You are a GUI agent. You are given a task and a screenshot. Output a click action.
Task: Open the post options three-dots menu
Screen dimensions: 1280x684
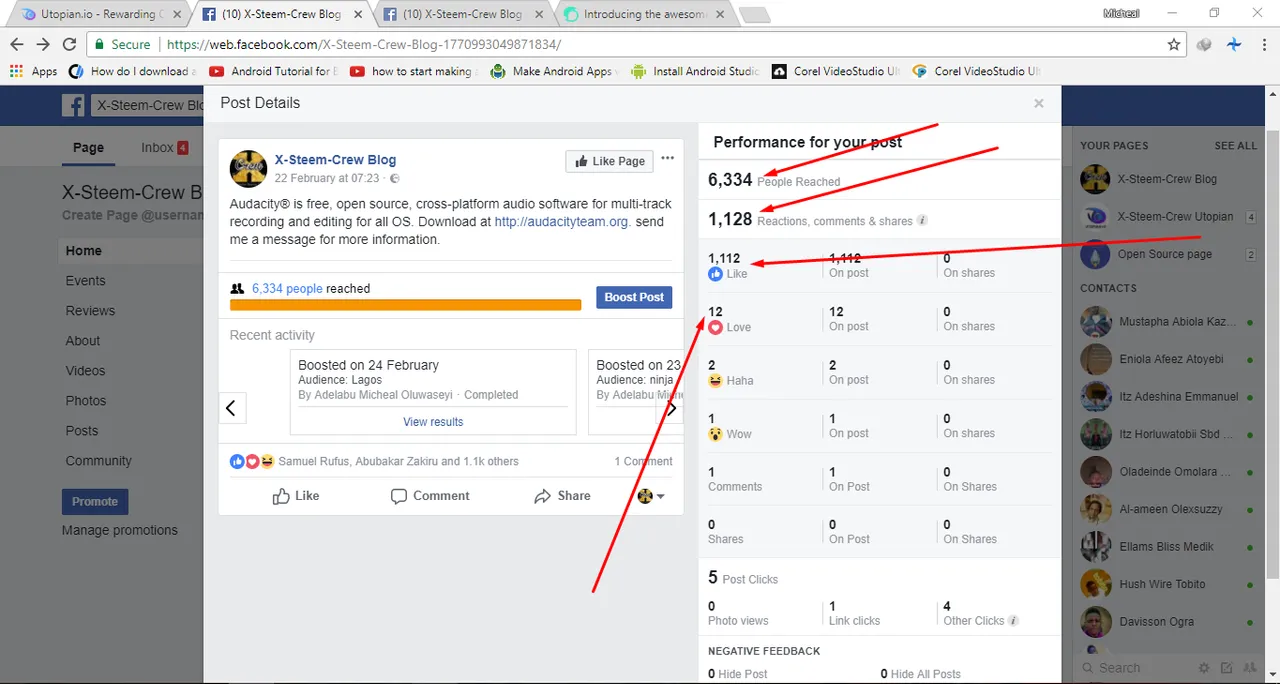[668, 158]
